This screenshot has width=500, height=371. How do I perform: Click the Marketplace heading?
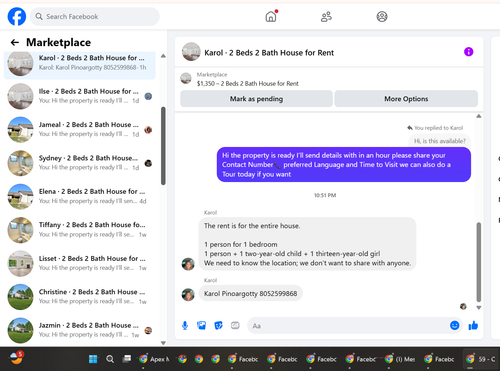(x=58, y=42)
